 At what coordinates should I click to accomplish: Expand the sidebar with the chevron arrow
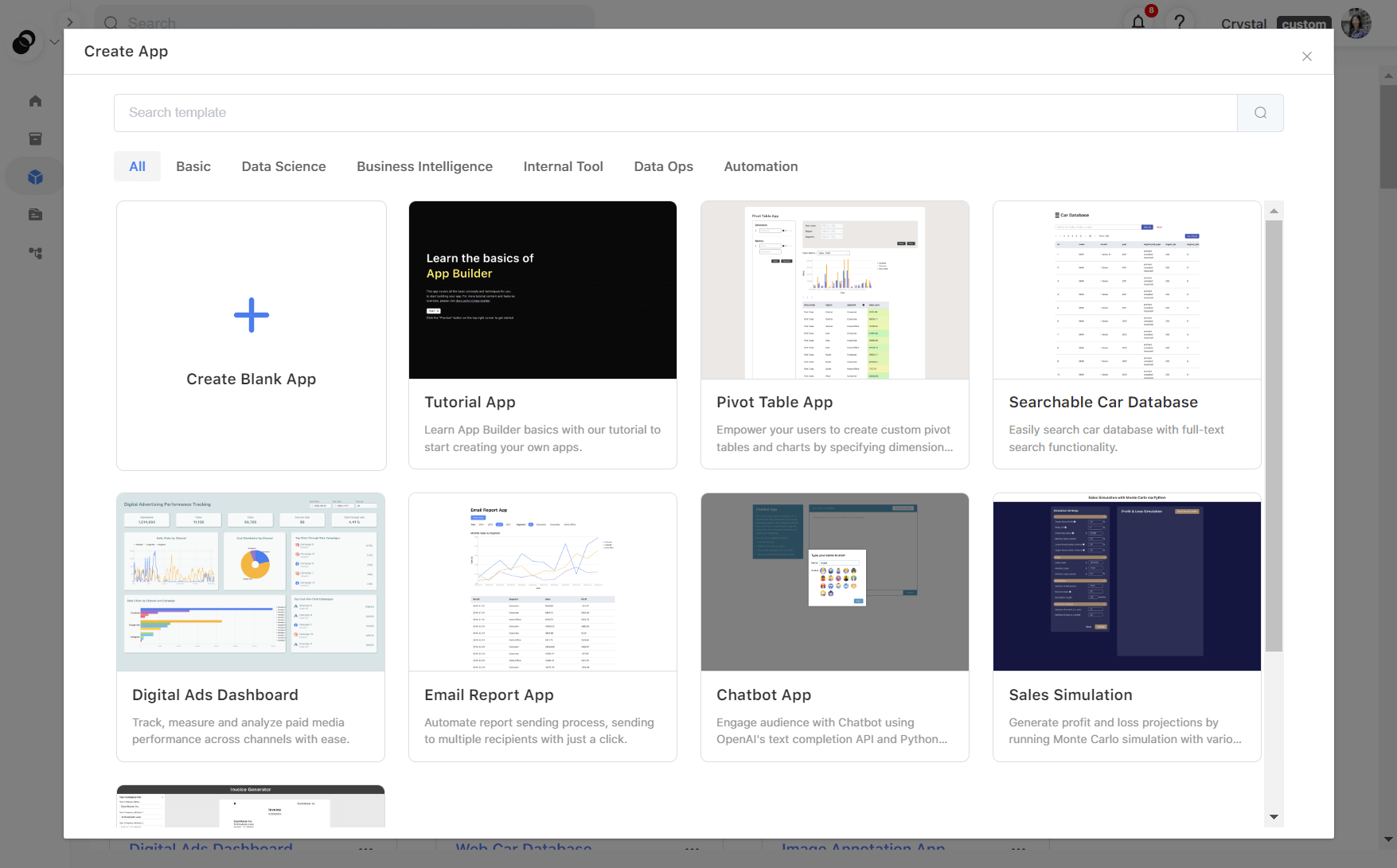tap(70, 22)
